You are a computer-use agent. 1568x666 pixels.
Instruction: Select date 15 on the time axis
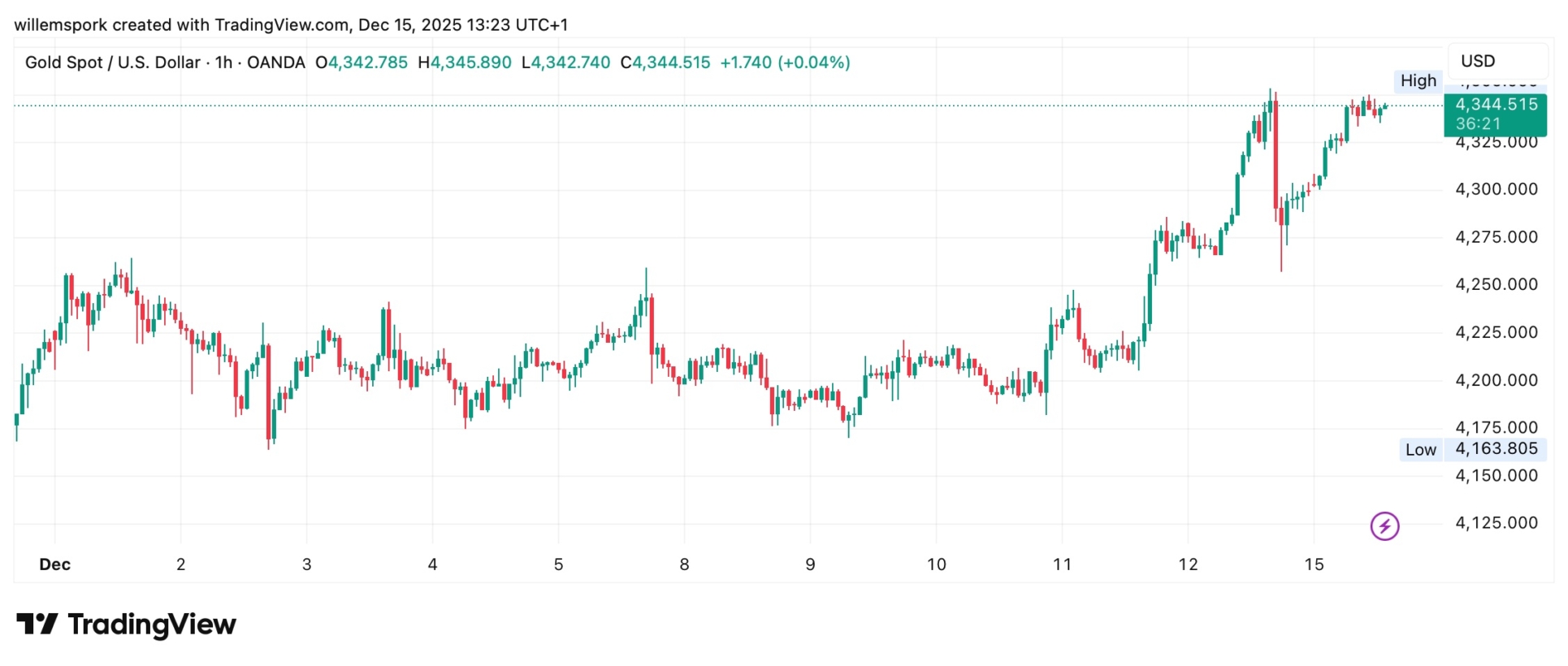coord(1314,564)
